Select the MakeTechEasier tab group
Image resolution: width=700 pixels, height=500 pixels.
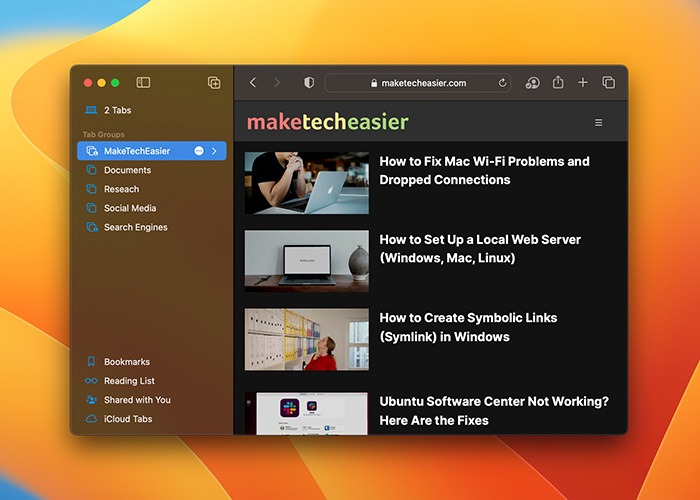click(152, 151)
